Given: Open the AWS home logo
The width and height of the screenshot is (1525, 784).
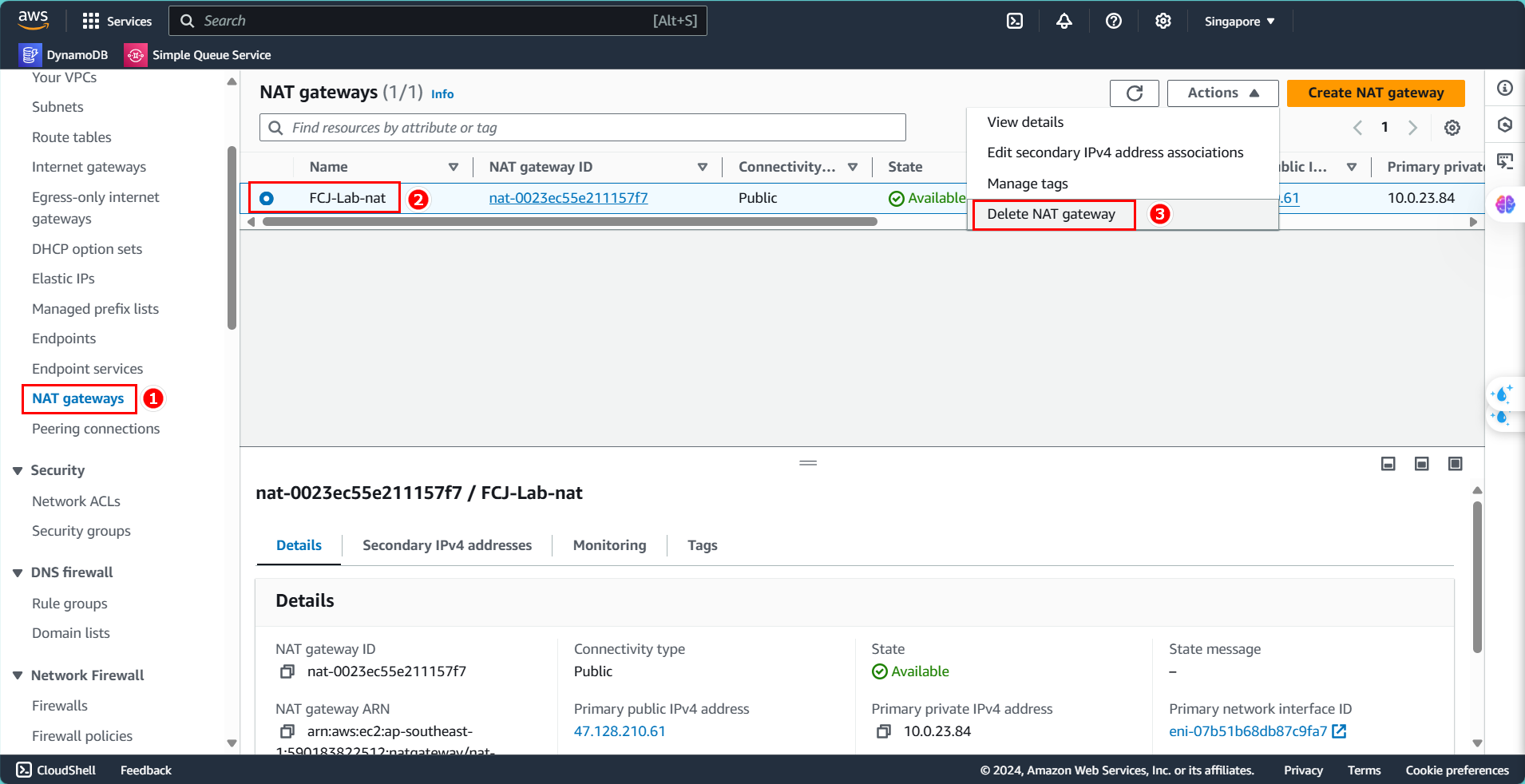Looking at the screenshot, I should tap(33, 20).
